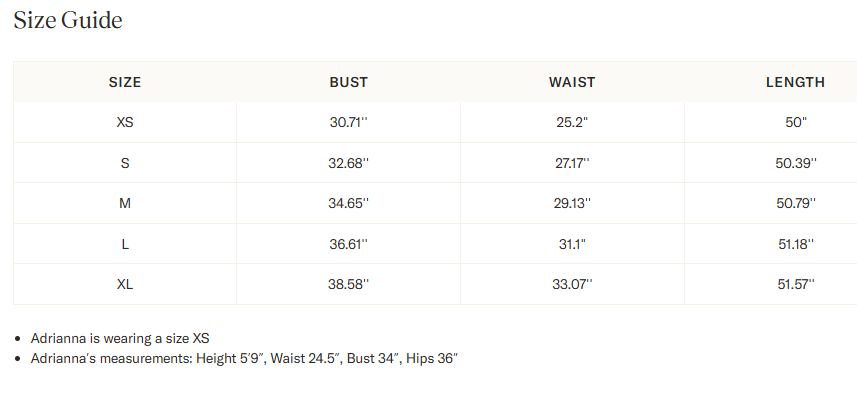
Task: Click the 34.65" bust value for medium
Action: (x=349, y=203)
